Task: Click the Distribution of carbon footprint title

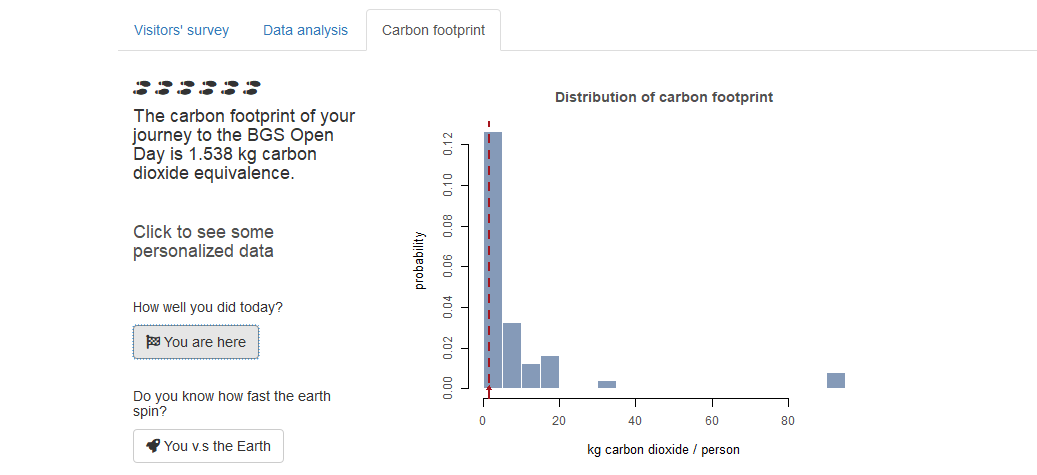Action: point(664,98)
